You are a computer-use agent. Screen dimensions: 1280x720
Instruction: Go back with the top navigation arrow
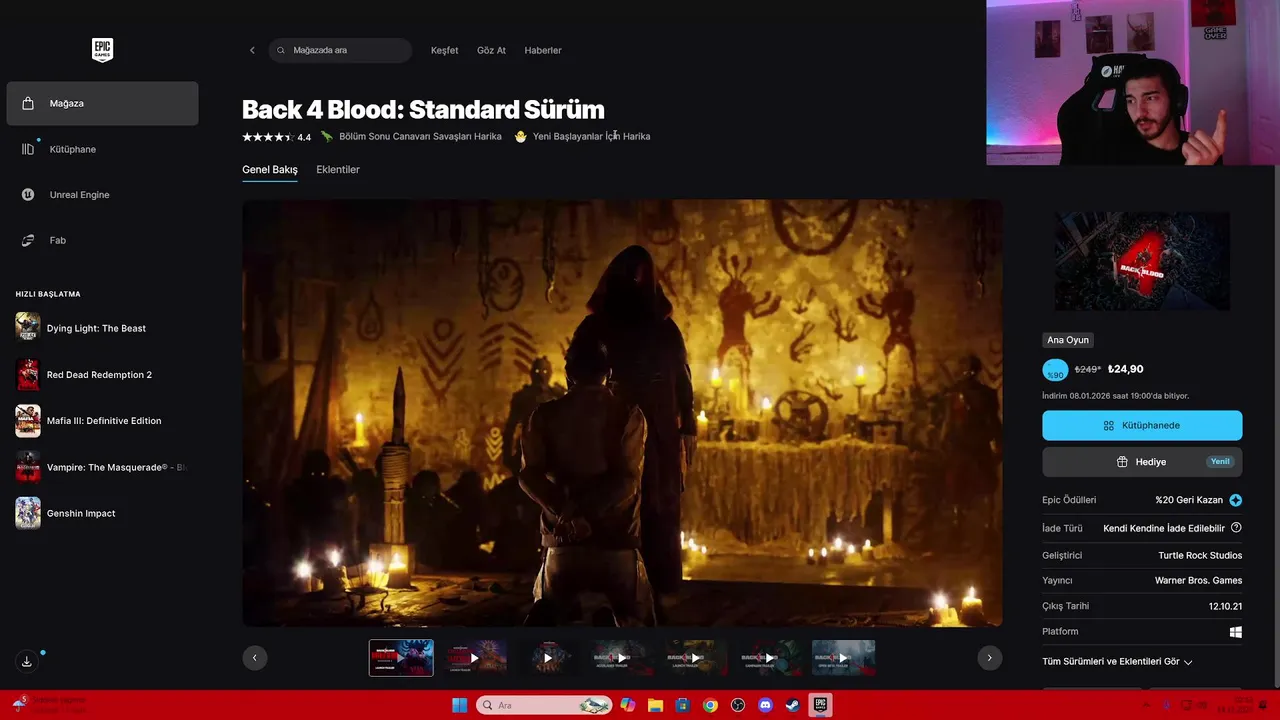click(x=252, y=50)
